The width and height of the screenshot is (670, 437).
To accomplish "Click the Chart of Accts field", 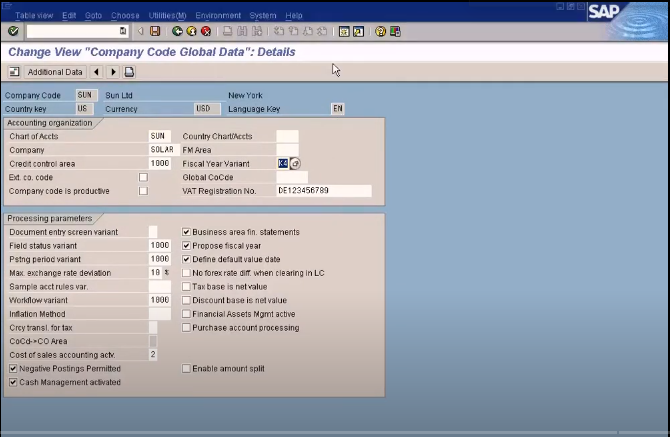I will point(160,136).
